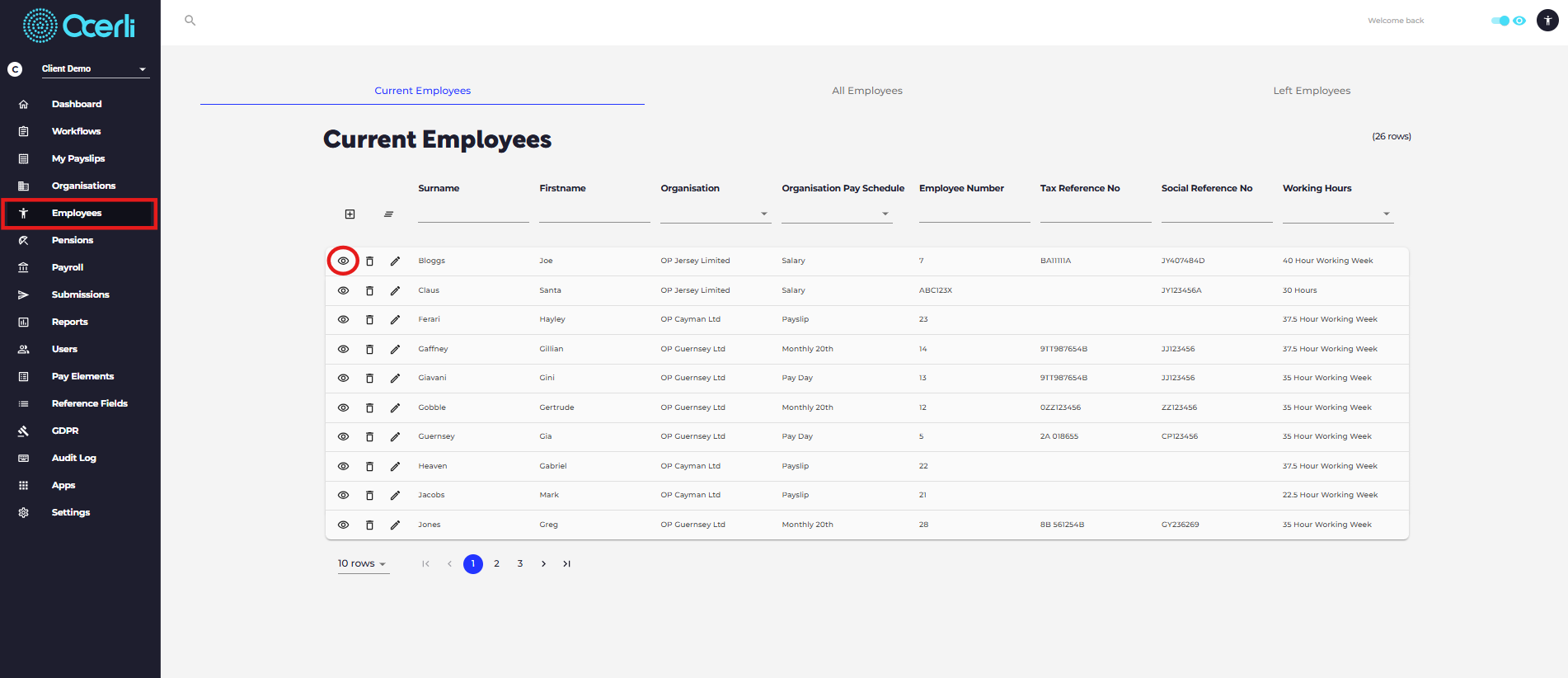
Task: Go to page 2
Action: pos(496,563)
